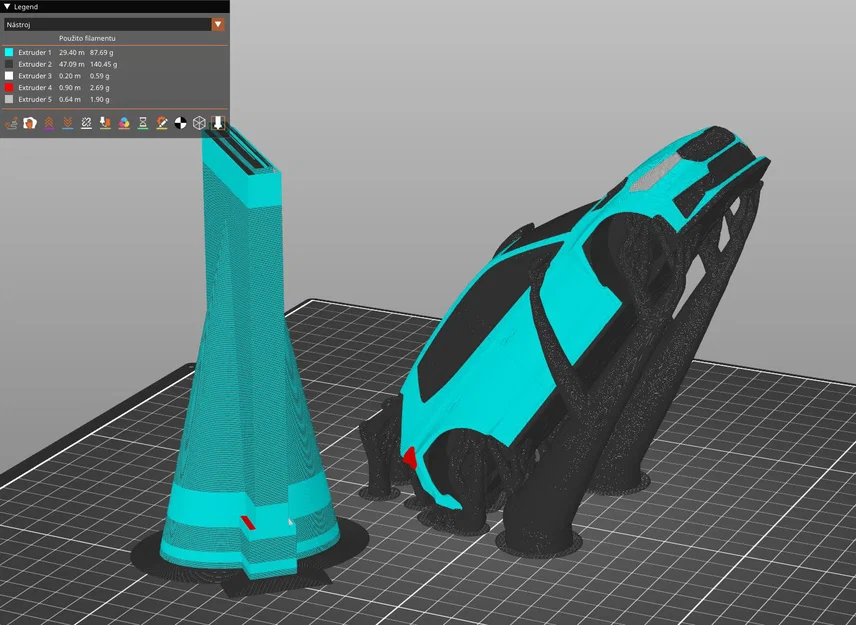Toggle seams visibility icon
The image size is (856, 625).
pos(86,123)
